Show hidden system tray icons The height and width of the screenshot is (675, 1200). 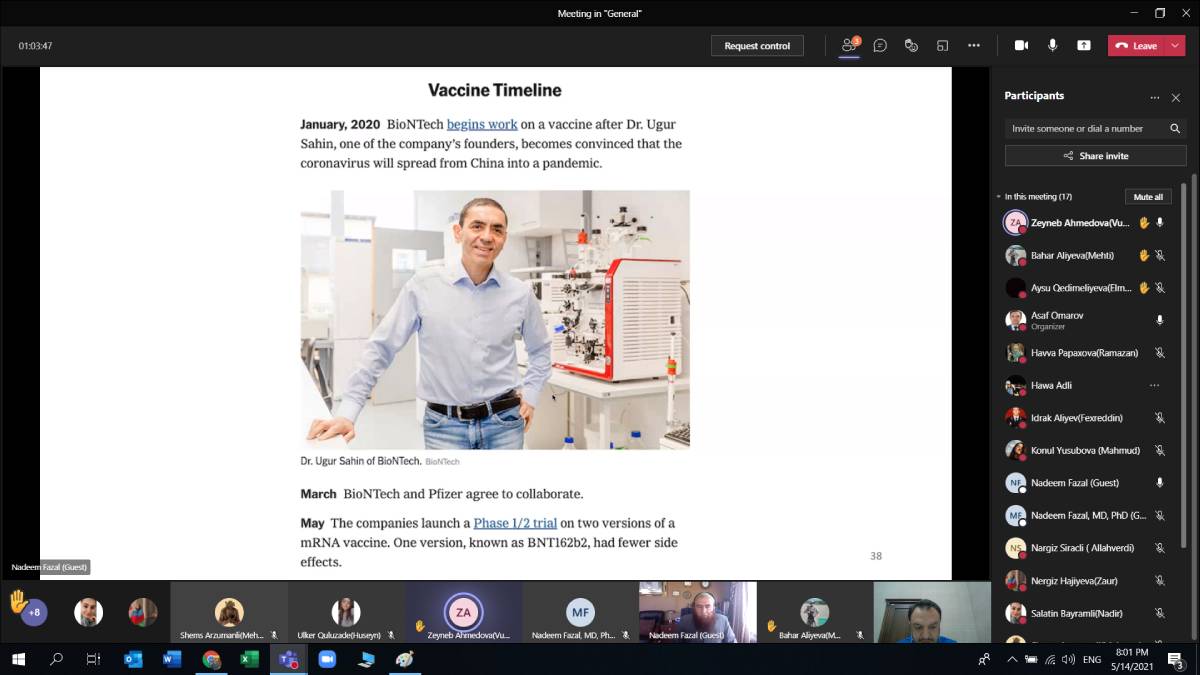(1012, 659)
